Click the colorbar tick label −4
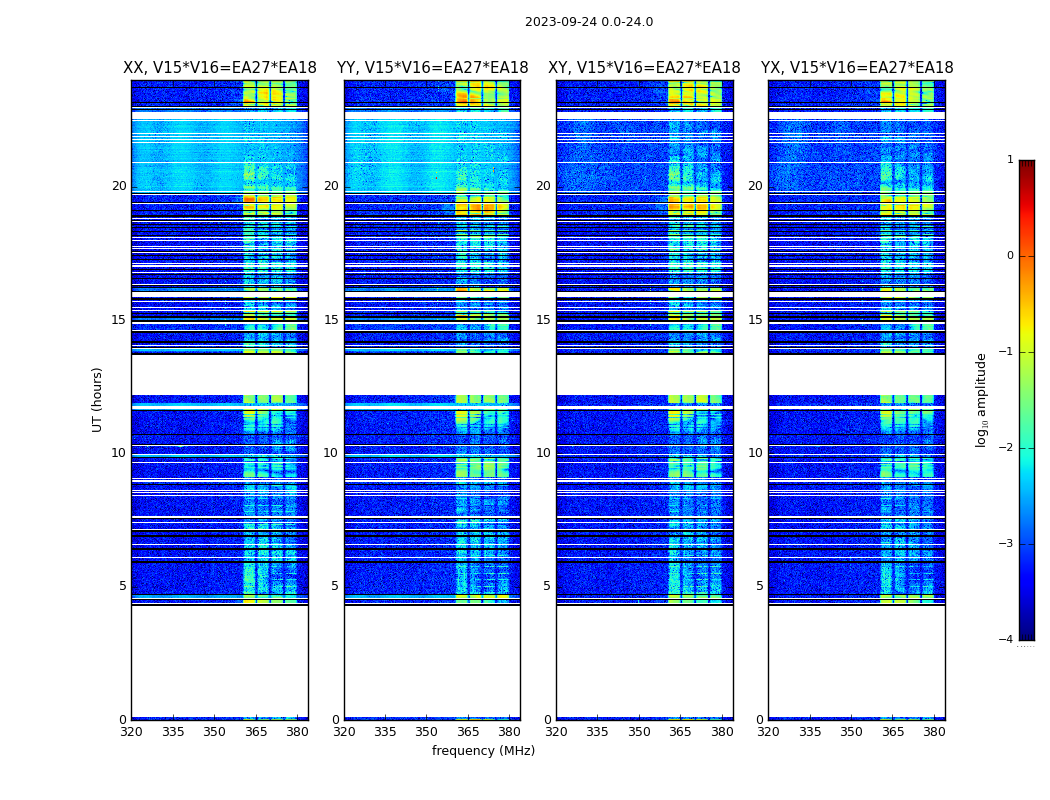Screen dimensions: 1050x800 (1008, 640)
